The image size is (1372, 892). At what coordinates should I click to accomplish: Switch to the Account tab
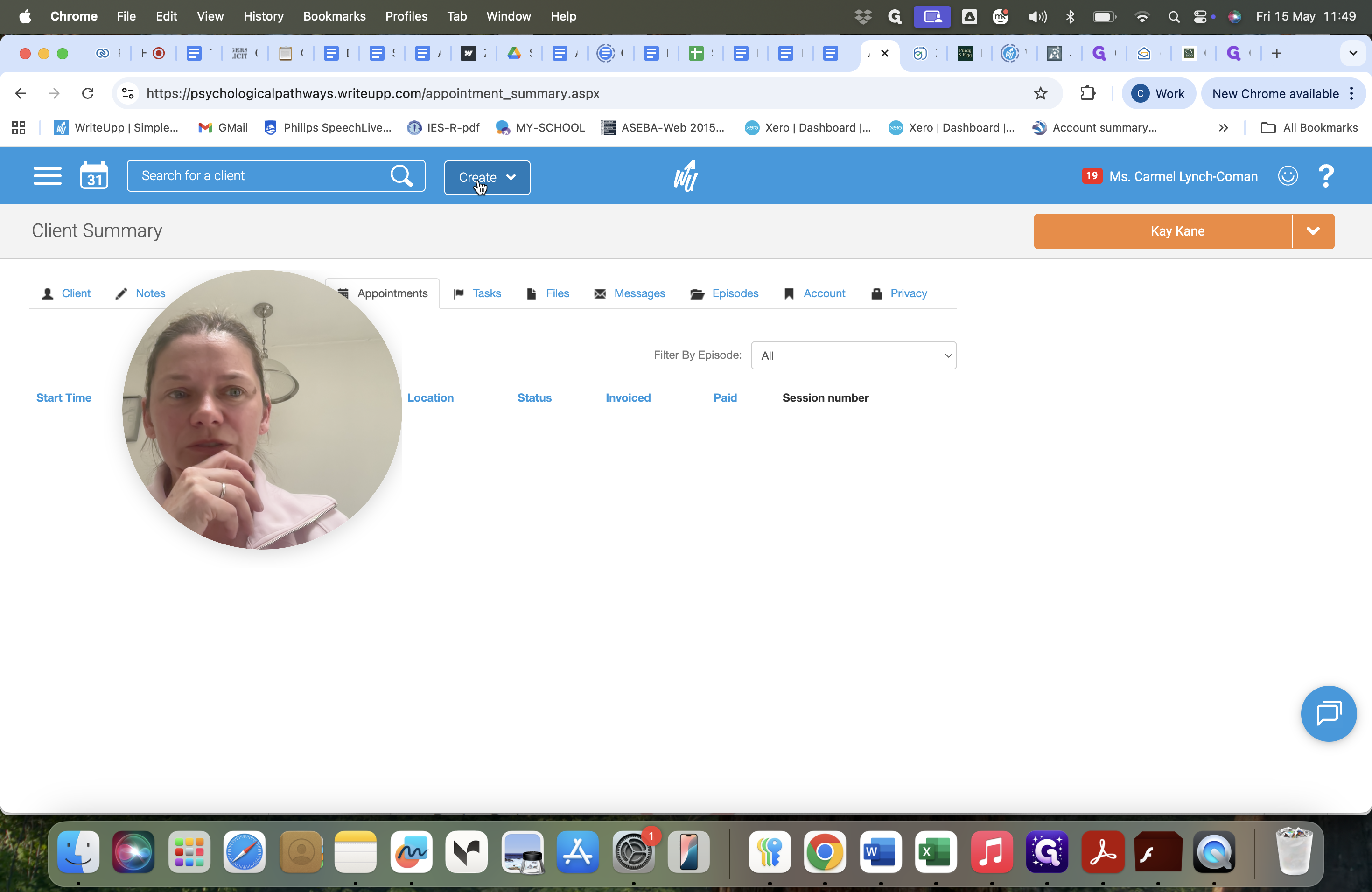pyautogui.click(x=814, y=293)
